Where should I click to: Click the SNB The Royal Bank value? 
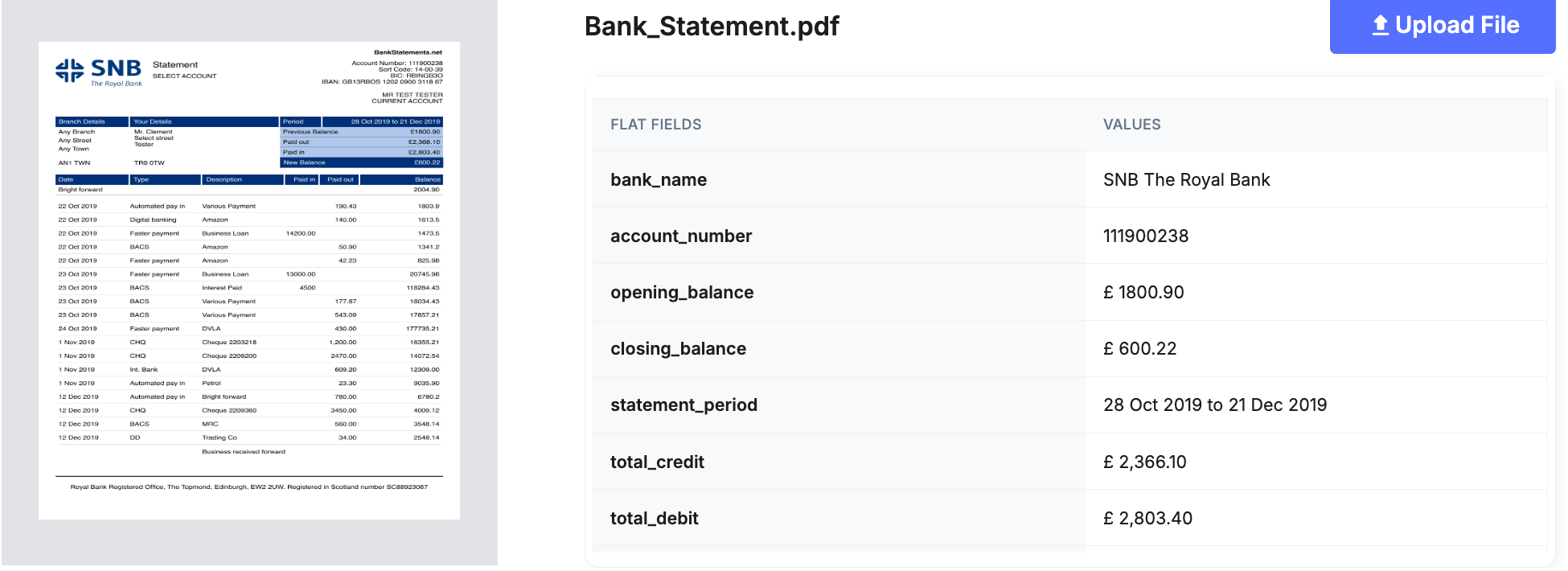(1188, 179)
